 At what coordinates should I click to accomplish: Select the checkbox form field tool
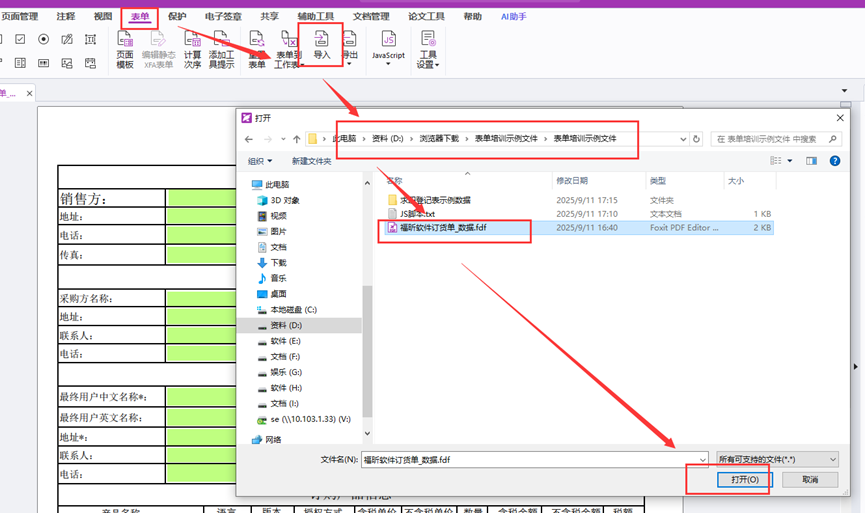tap(21, 40)
